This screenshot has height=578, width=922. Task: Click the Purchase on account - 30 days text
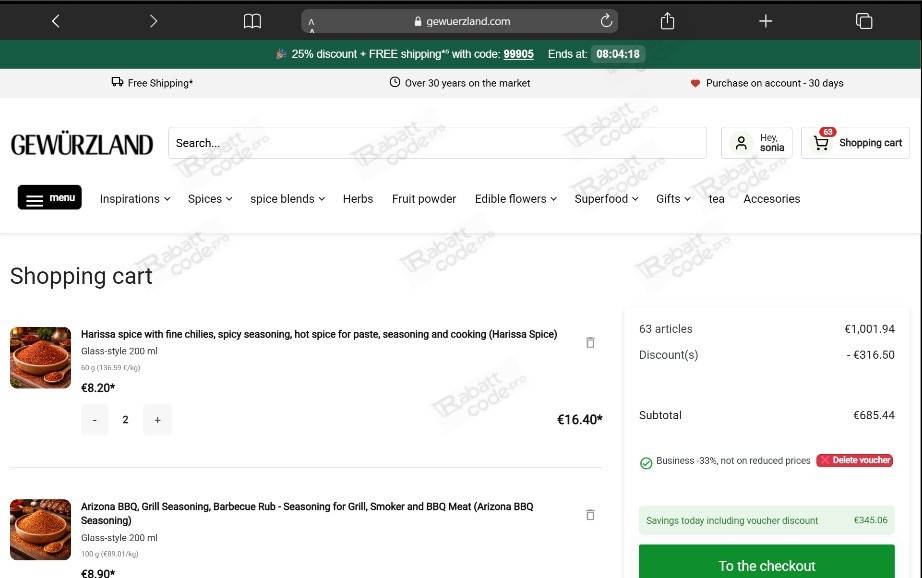tap(774, 83)
